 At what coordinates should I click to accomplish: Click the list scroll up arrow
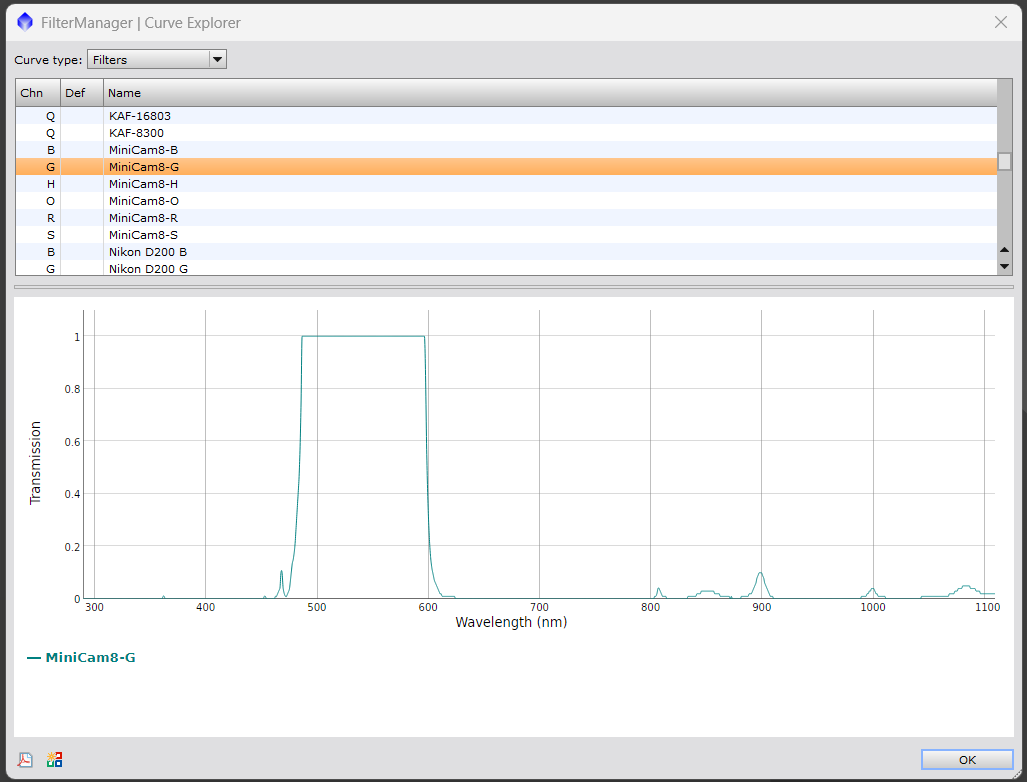[1004, 250]
